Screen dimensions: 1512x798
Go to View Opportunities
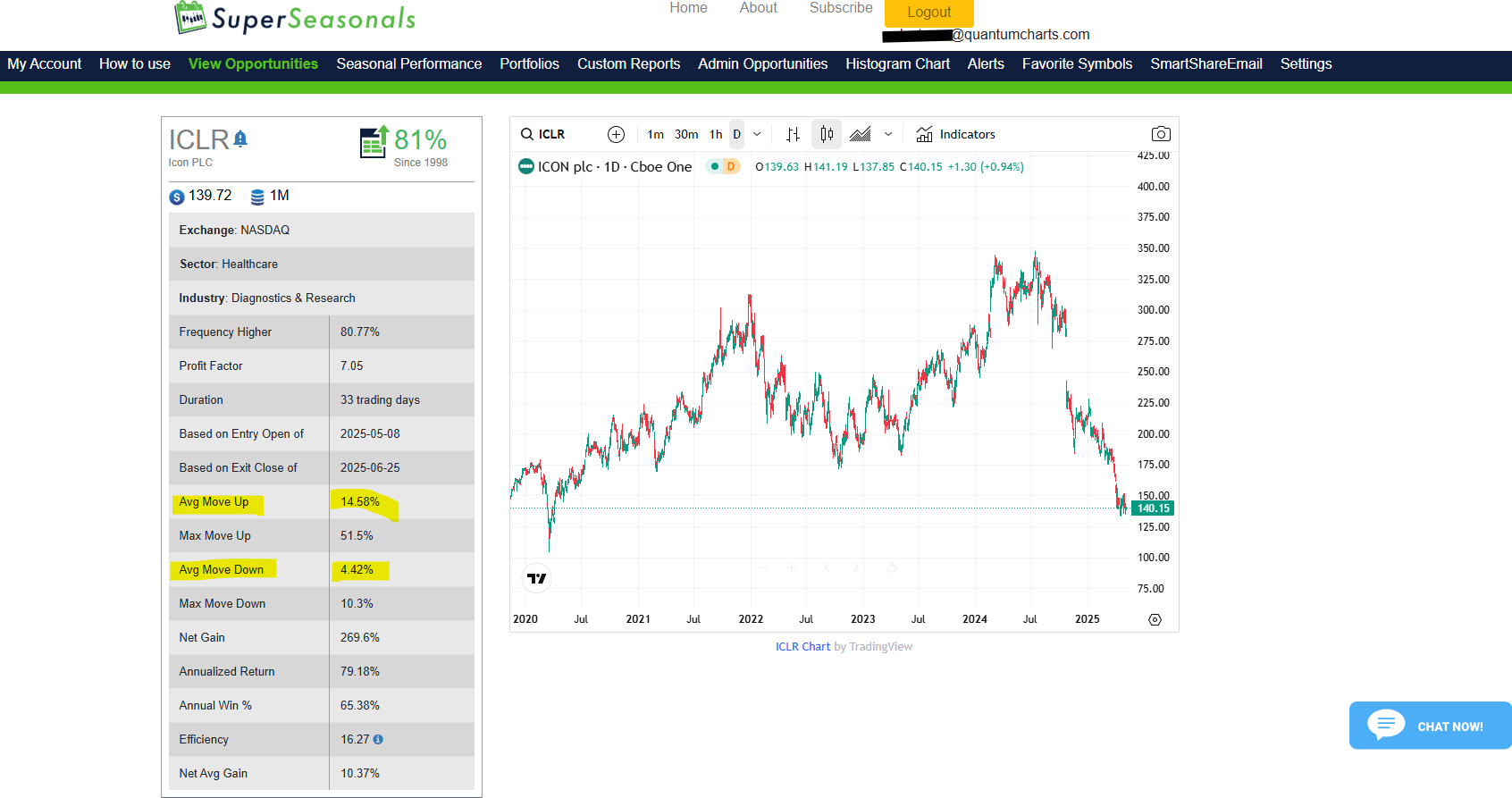[x=253, y=63]
